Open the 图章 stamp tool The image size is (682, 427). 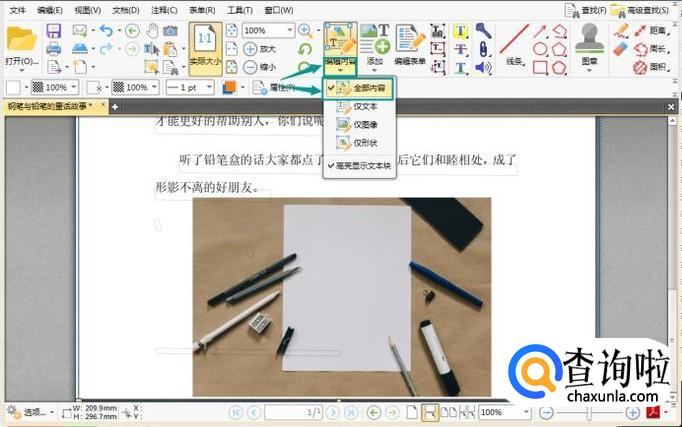click(x=589, y=46)
